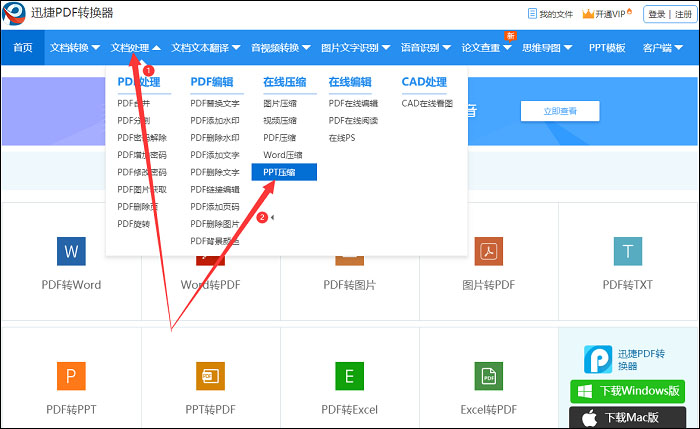Click the 立即查看 banner button

pyautogui.click(x=560, y=111)
